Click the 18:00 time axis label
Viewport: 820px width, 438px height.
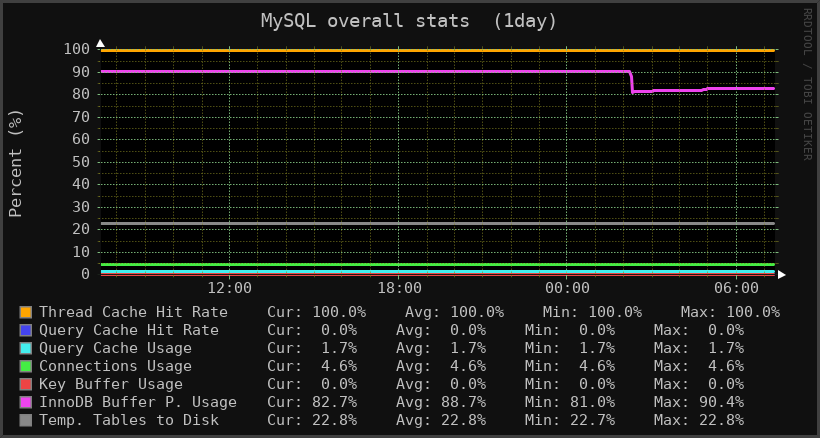398,288
